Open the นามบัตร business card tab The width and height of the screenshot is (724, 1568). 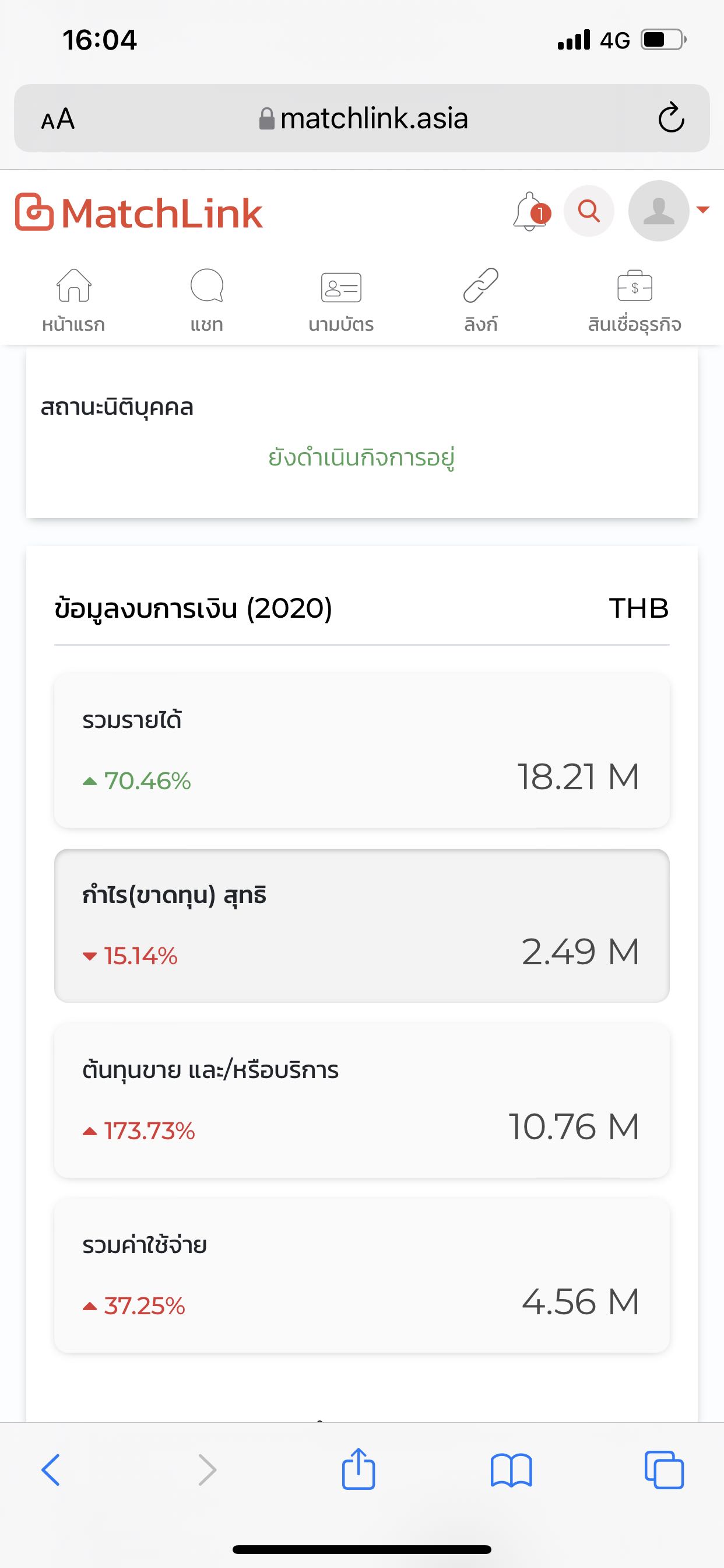(x=340, y=299)
